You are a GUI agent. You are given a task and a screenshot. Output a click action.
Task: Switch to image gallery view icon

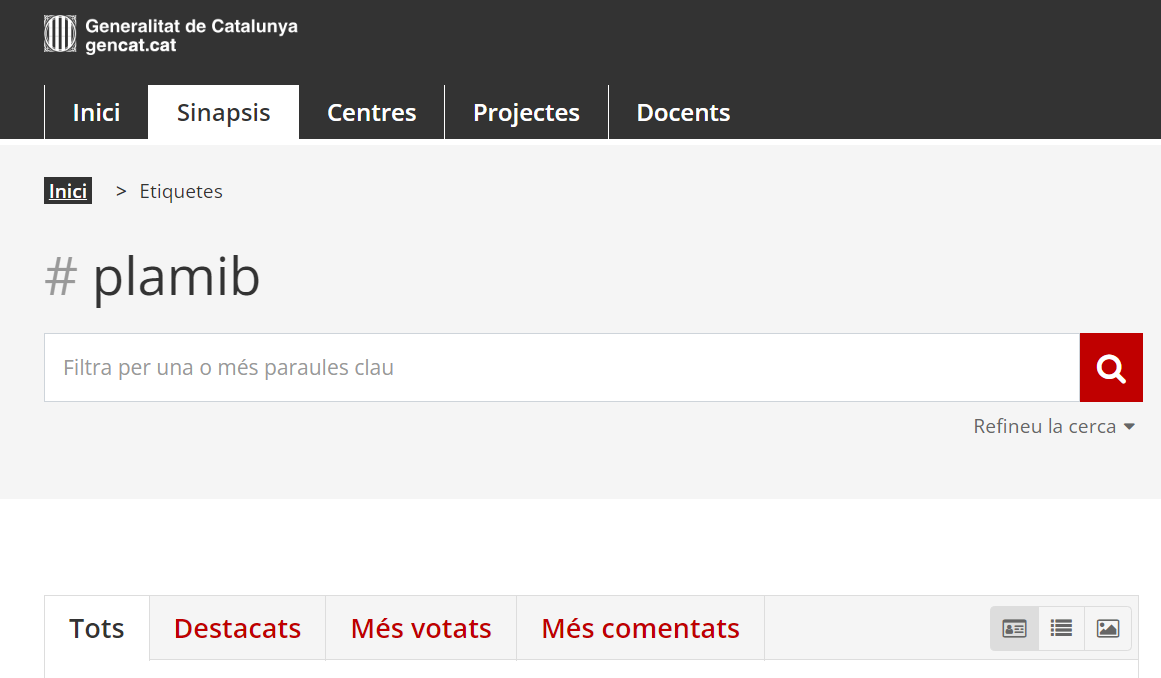coord(1108,629)
